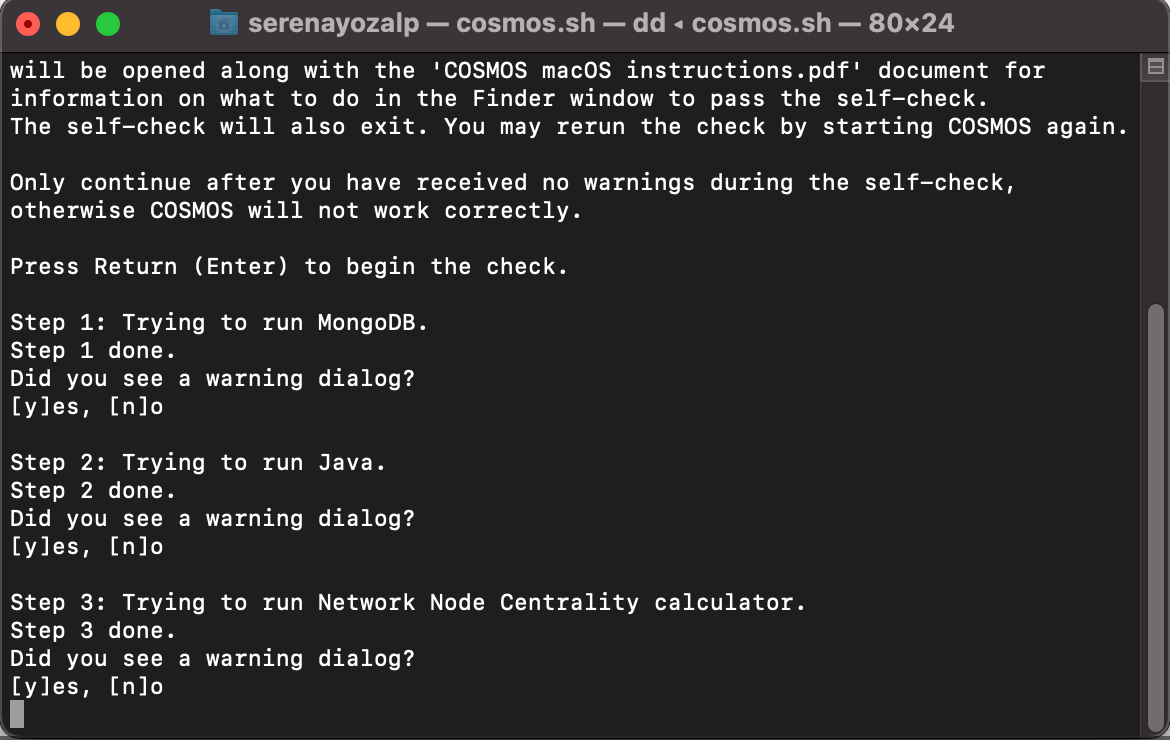Minimize the window using the yellow button
Screen dimensions: 1170x740
tap(68, 24)
